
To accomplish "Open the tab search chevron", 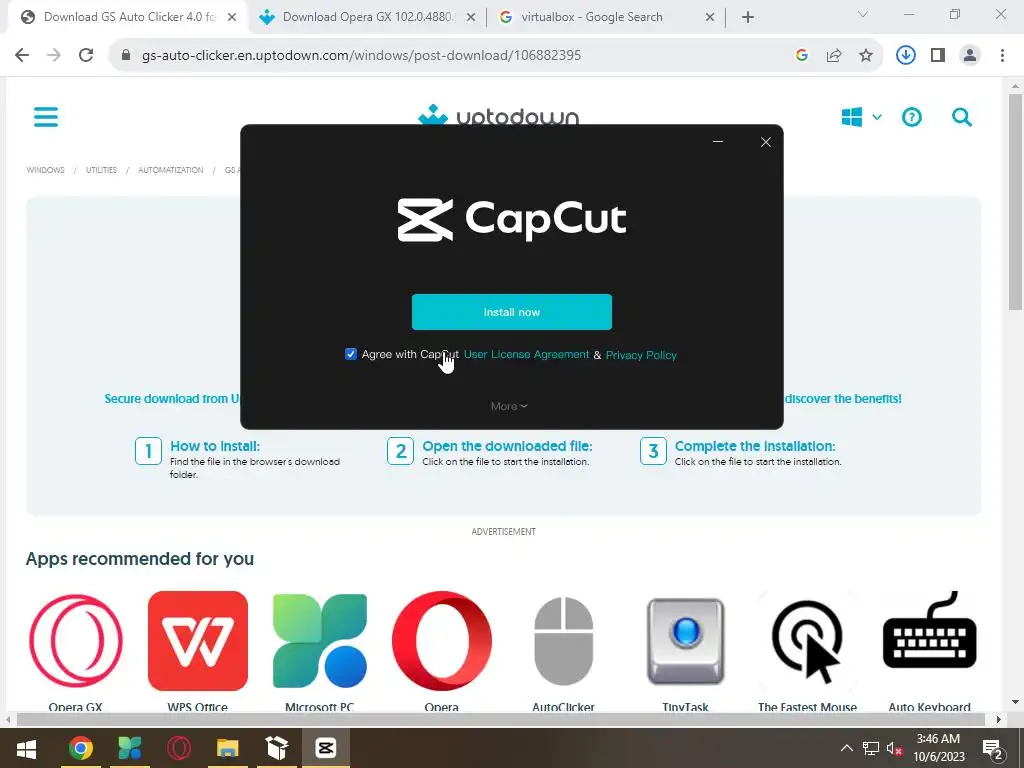I will 863,14.
